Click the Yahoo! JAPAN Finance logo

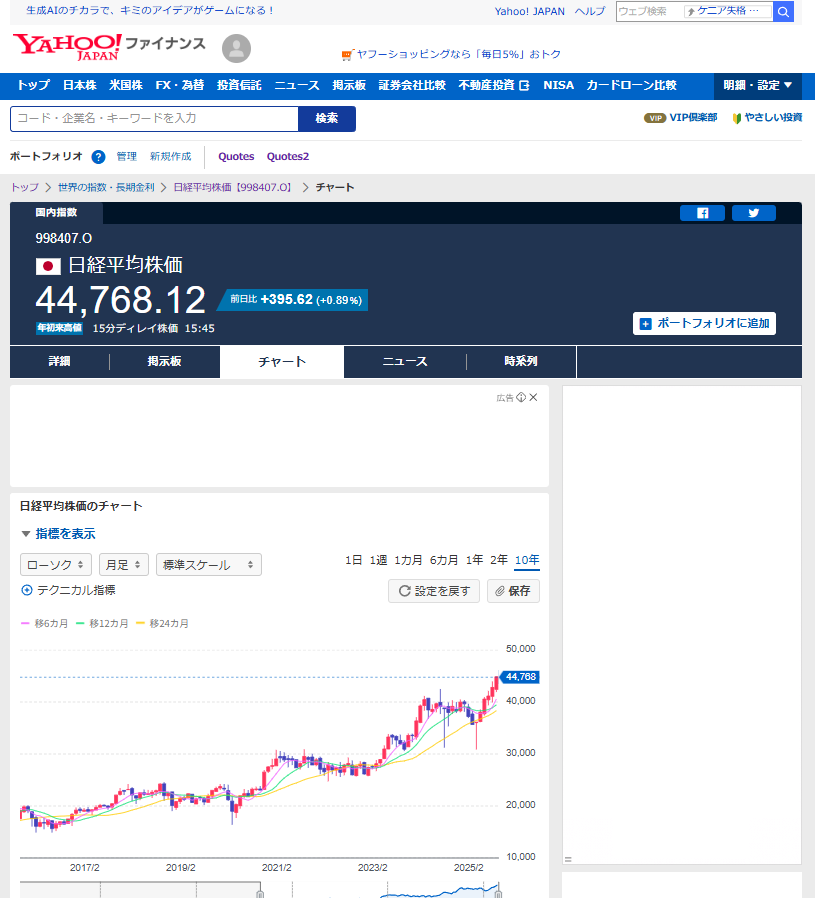coord(109,47)
